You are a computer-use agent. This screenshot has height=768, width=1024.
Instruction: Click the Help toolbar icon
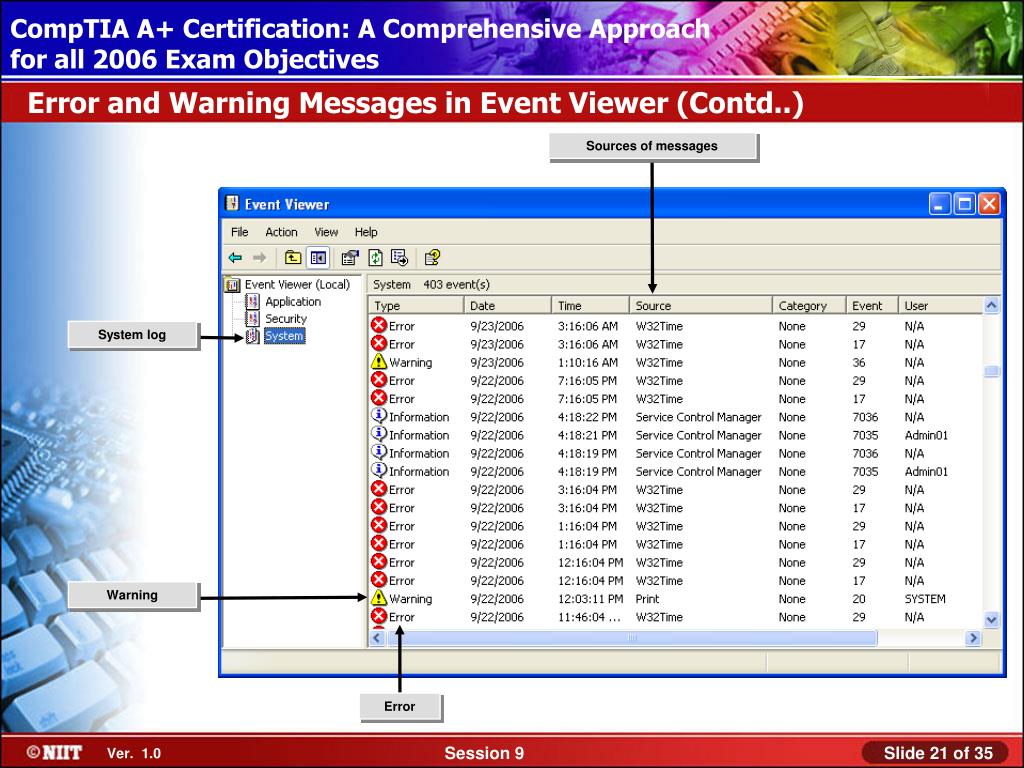pos(432,258)
